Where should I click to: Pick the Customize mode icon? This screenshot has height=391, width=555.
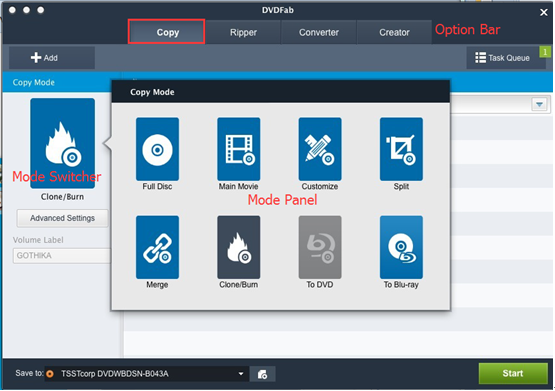[320, 149]
